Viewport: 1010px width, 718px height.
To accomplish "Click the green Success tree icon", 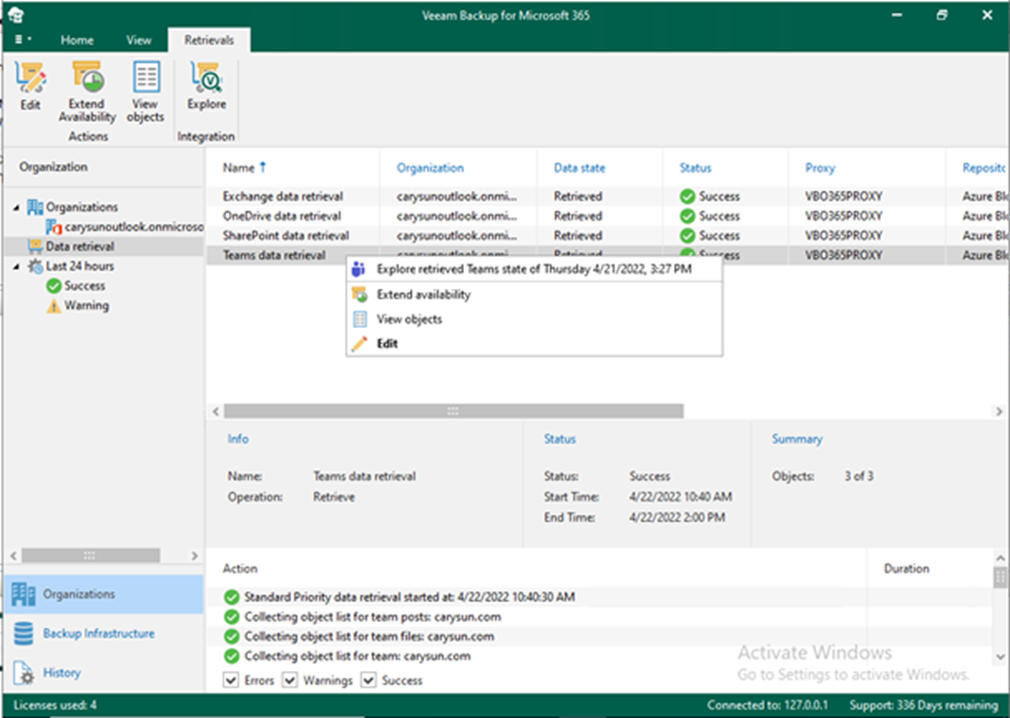I will point(54,286).
